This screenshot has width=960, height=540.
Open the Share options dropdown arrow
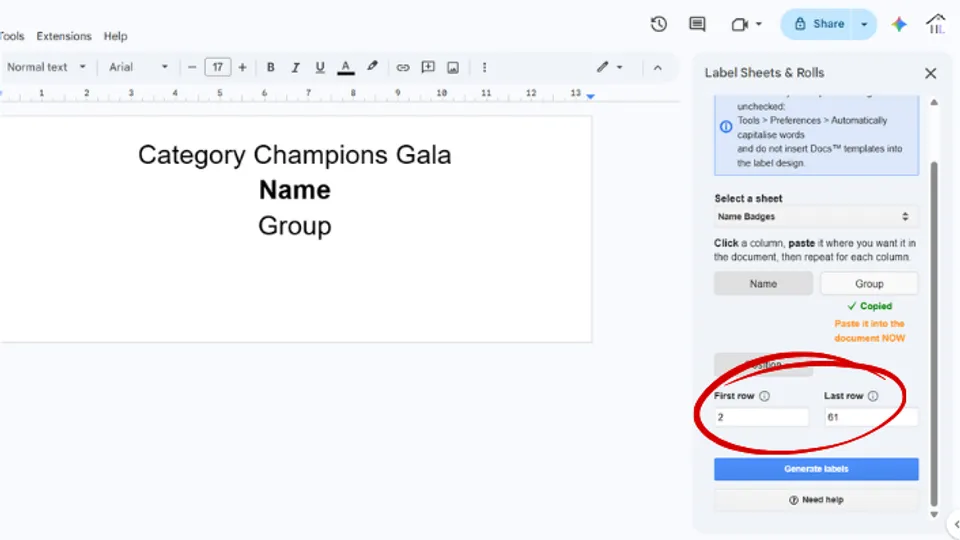pos(864,24)
